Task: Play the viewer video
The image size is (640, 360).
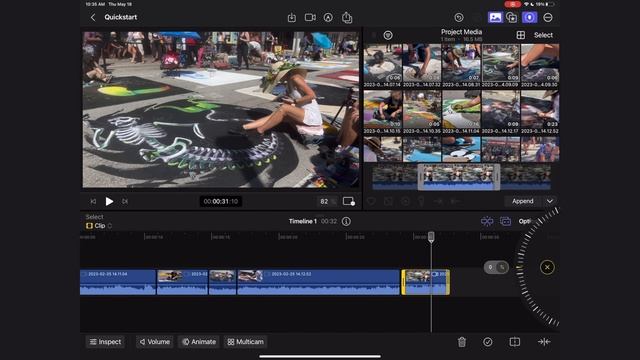Action: 109,201
